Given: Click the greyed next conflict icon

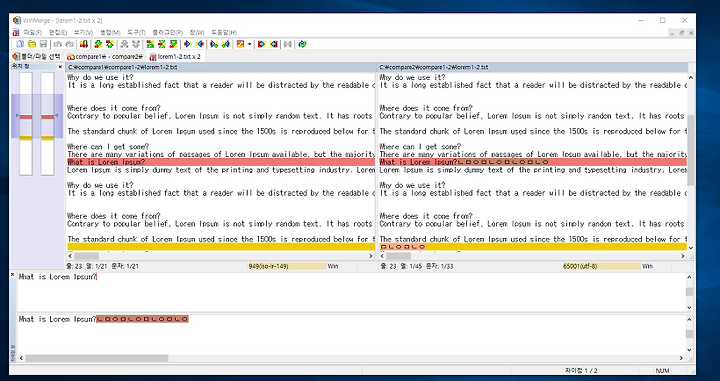Looking at the screenshot, I should pyautogui.click(x=124, y=44).
